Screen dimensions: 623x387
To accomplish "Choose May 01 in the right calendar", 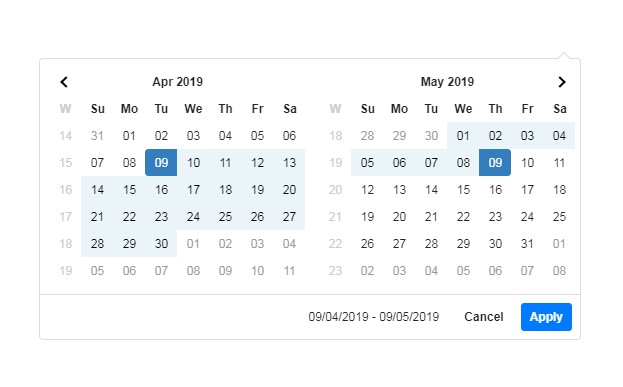I will (x=463, y=135).
